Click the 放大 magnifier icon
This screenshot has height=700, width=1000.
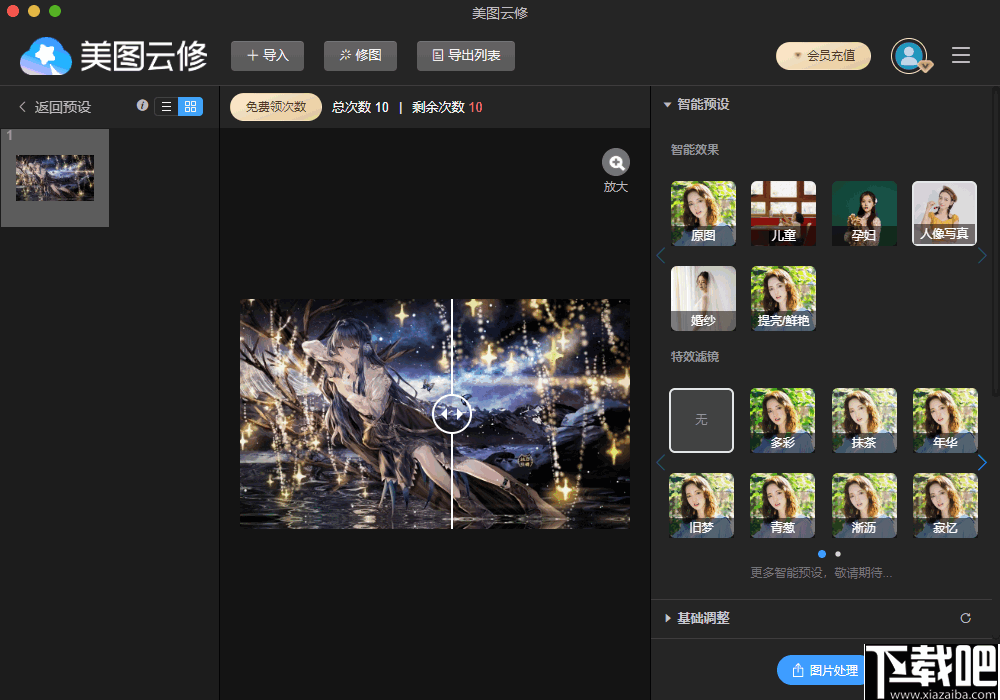tap(615, 163)
